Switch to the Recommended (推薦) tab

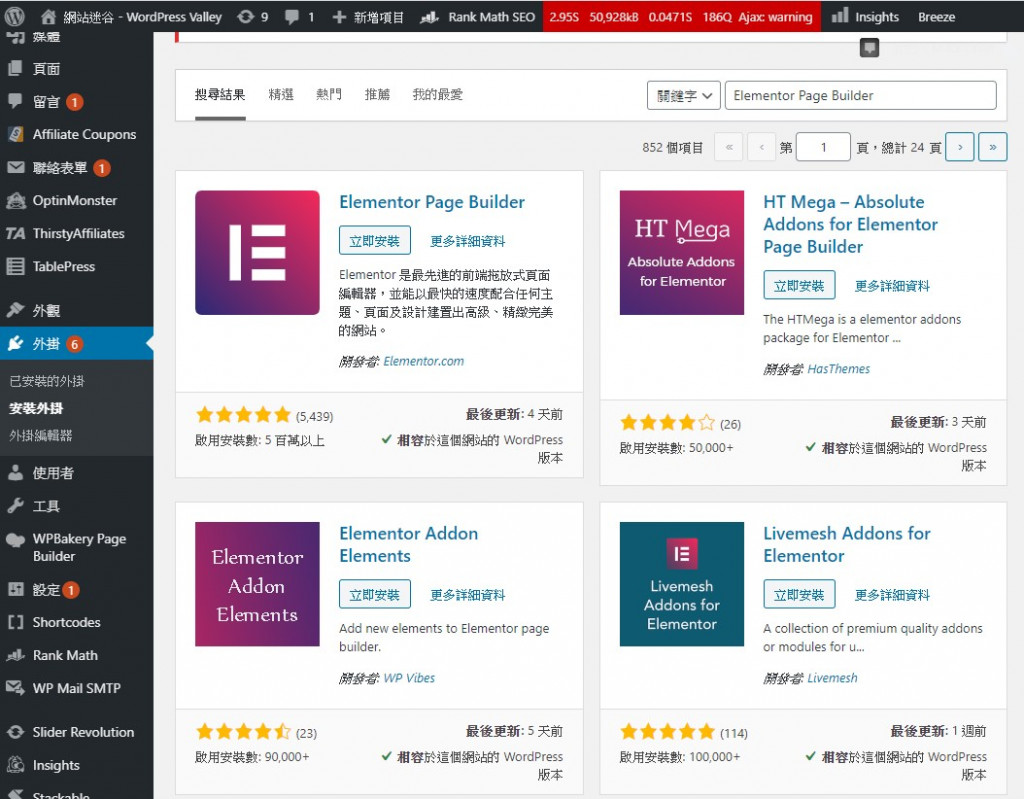point(377,95)
